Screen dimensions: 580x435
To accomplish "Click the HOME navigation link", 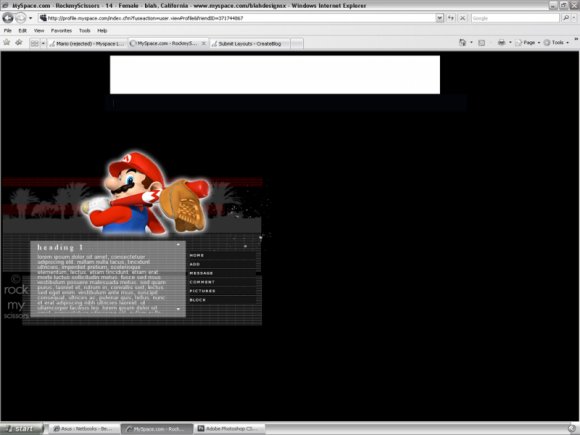I will tap(196, 255).
